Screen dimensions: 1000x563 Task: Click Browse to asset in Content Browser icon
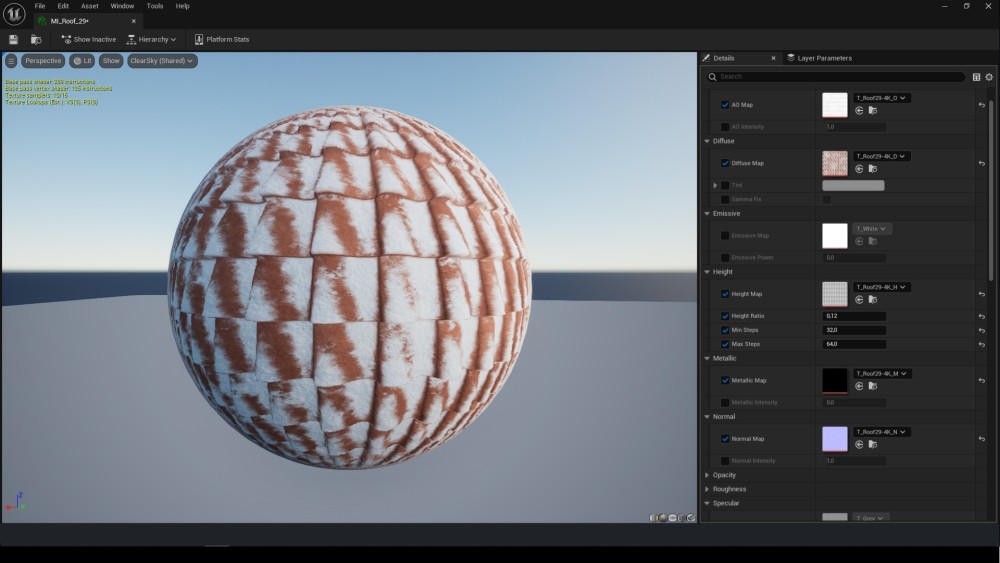36,39
